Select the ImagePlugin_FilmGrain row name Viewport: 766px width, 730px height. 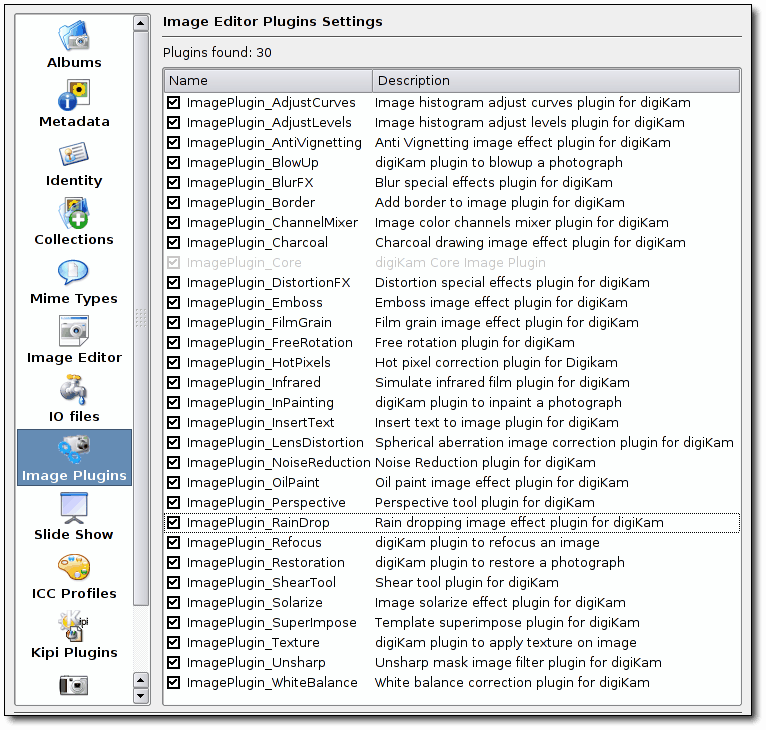(259, 322)
